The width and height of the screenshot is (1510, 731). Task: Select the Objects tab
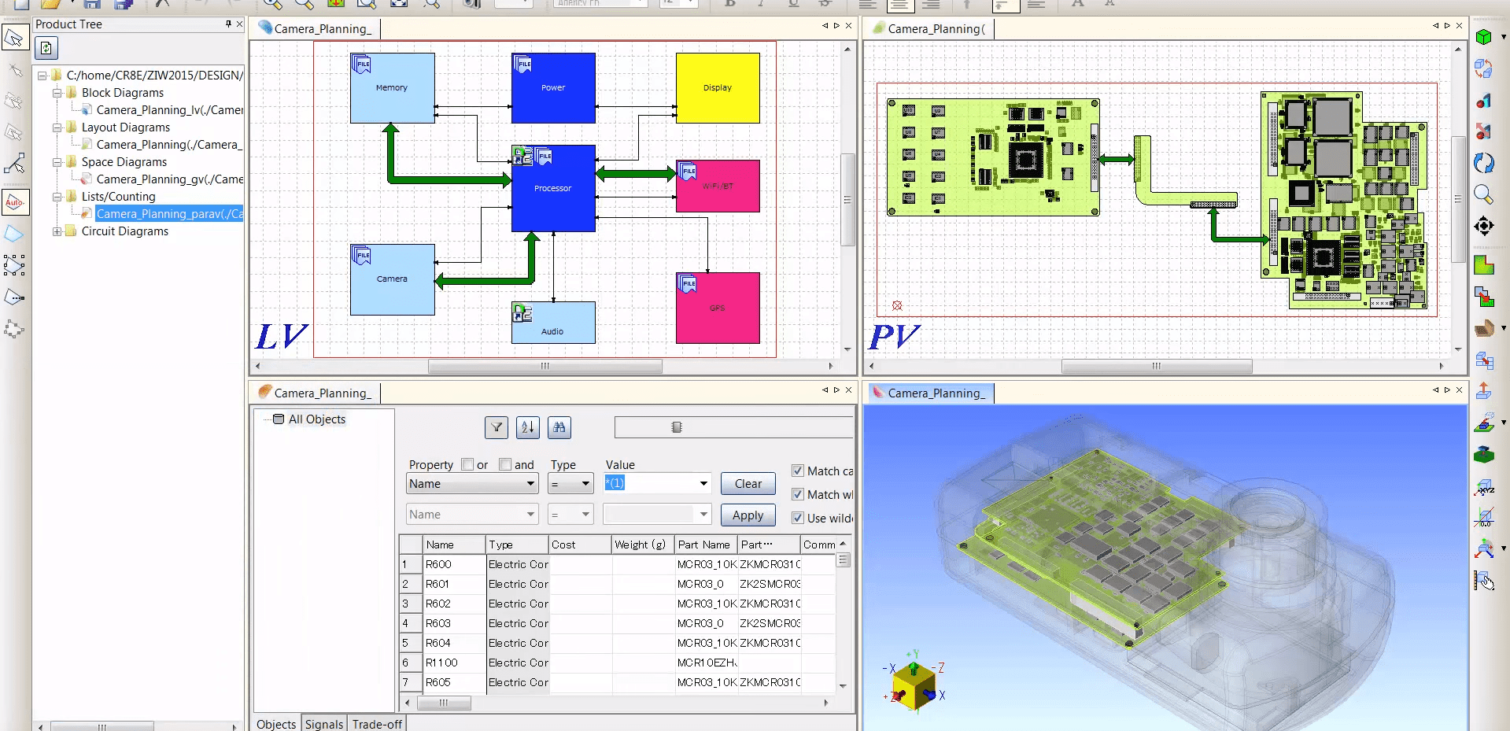[x=276, y=724]
